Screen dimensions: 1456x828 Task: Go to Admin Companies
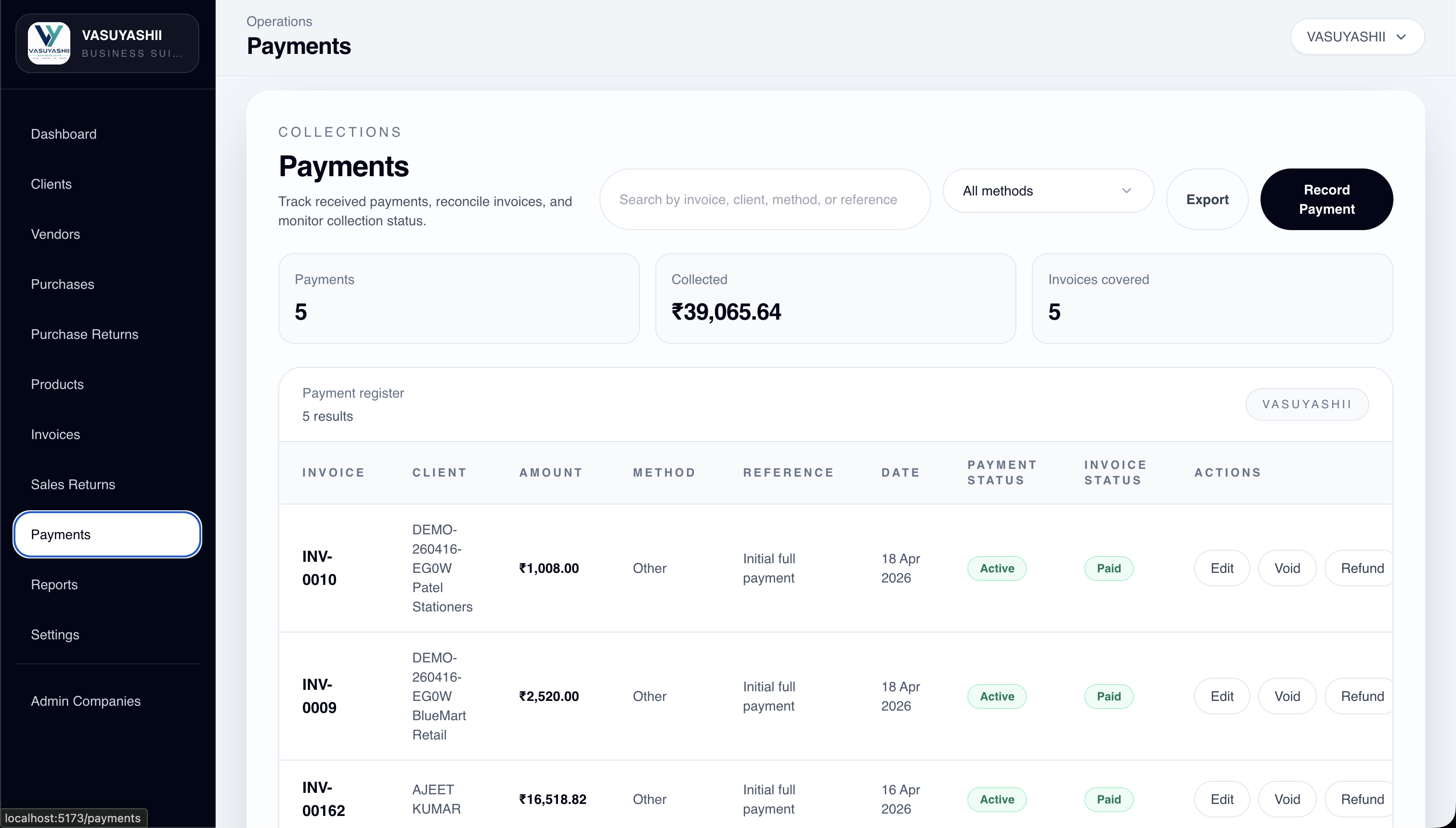click(85, 701)
